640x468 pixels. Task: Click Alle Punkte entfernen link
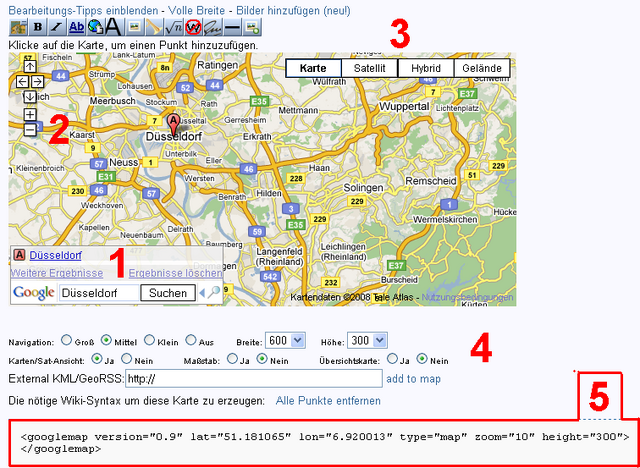(x=328, y=401)
